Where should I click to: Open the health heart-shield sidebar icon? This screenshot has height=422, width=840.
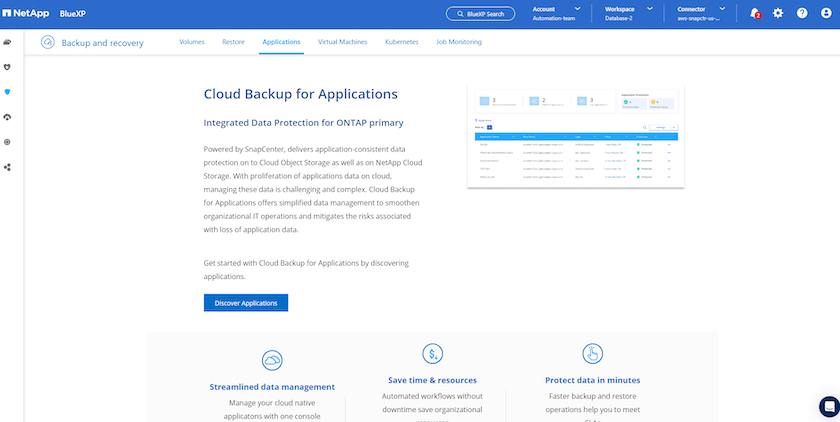pos(8,67)
